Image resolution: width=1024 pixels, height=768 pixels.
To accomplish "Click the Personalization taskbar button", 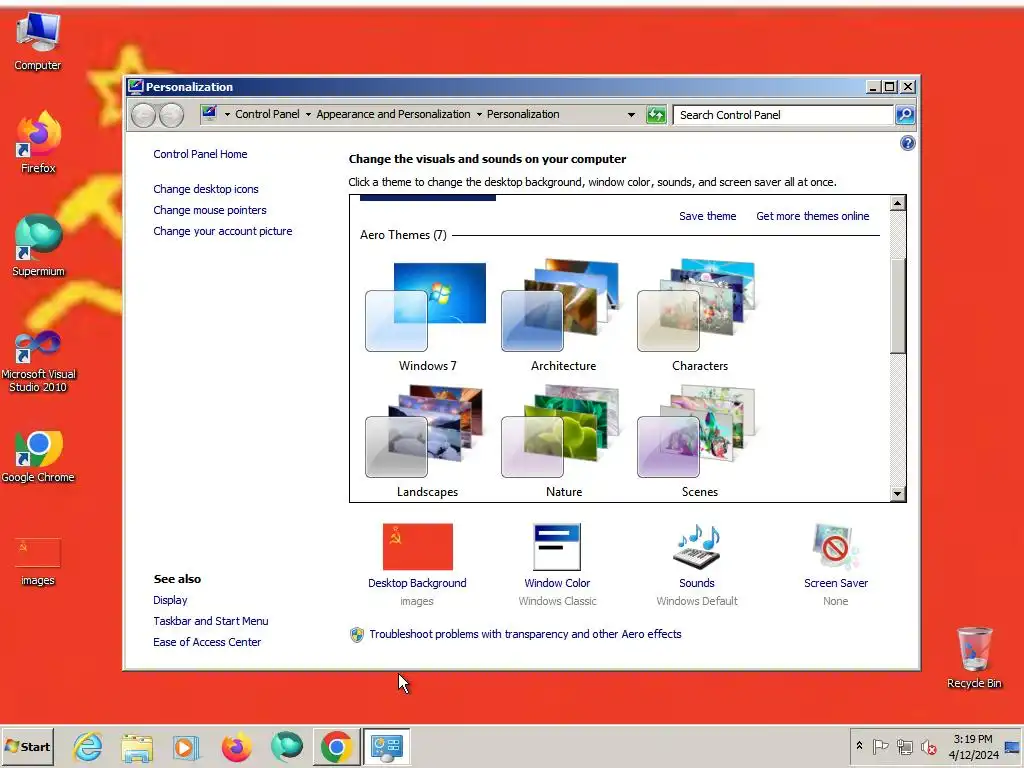I will click(x=387, y=746).
